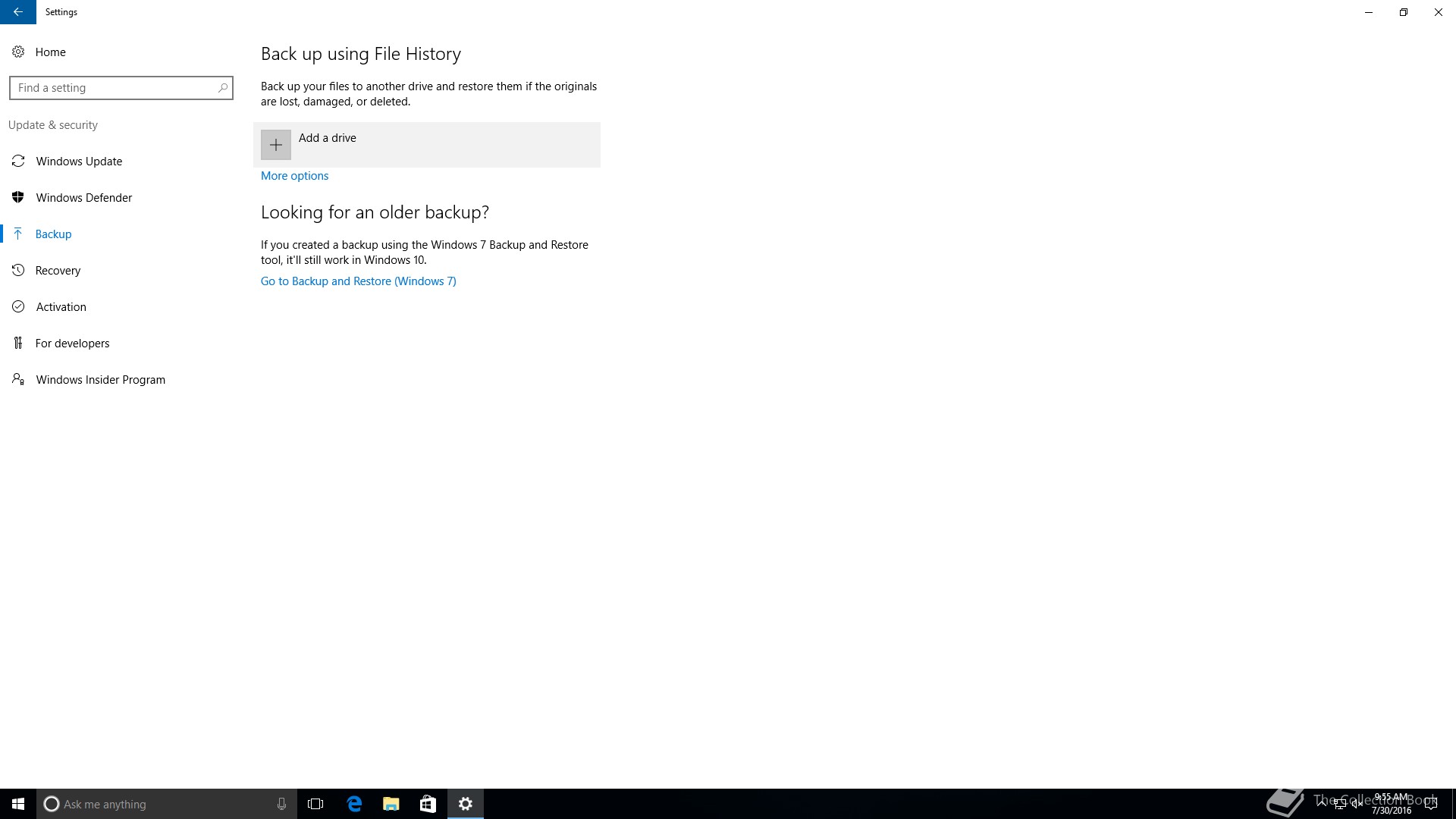The image size is (1456, 819).
Task: Go to Backup and Restore (Windows 7)
Action: point(359,281)
